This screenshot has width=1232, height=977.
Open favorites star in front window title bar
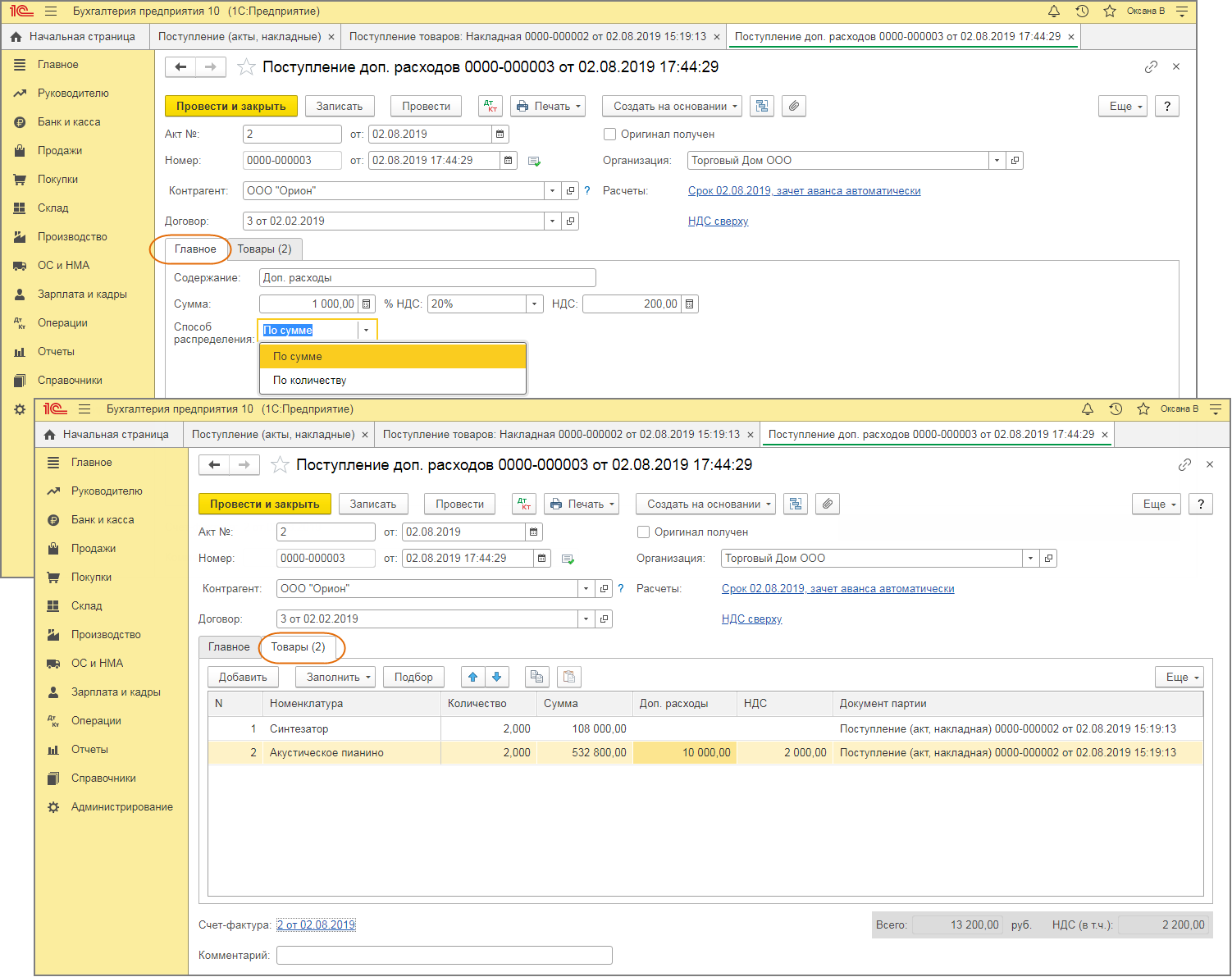pyautogui.click(x=1143, y=409)
